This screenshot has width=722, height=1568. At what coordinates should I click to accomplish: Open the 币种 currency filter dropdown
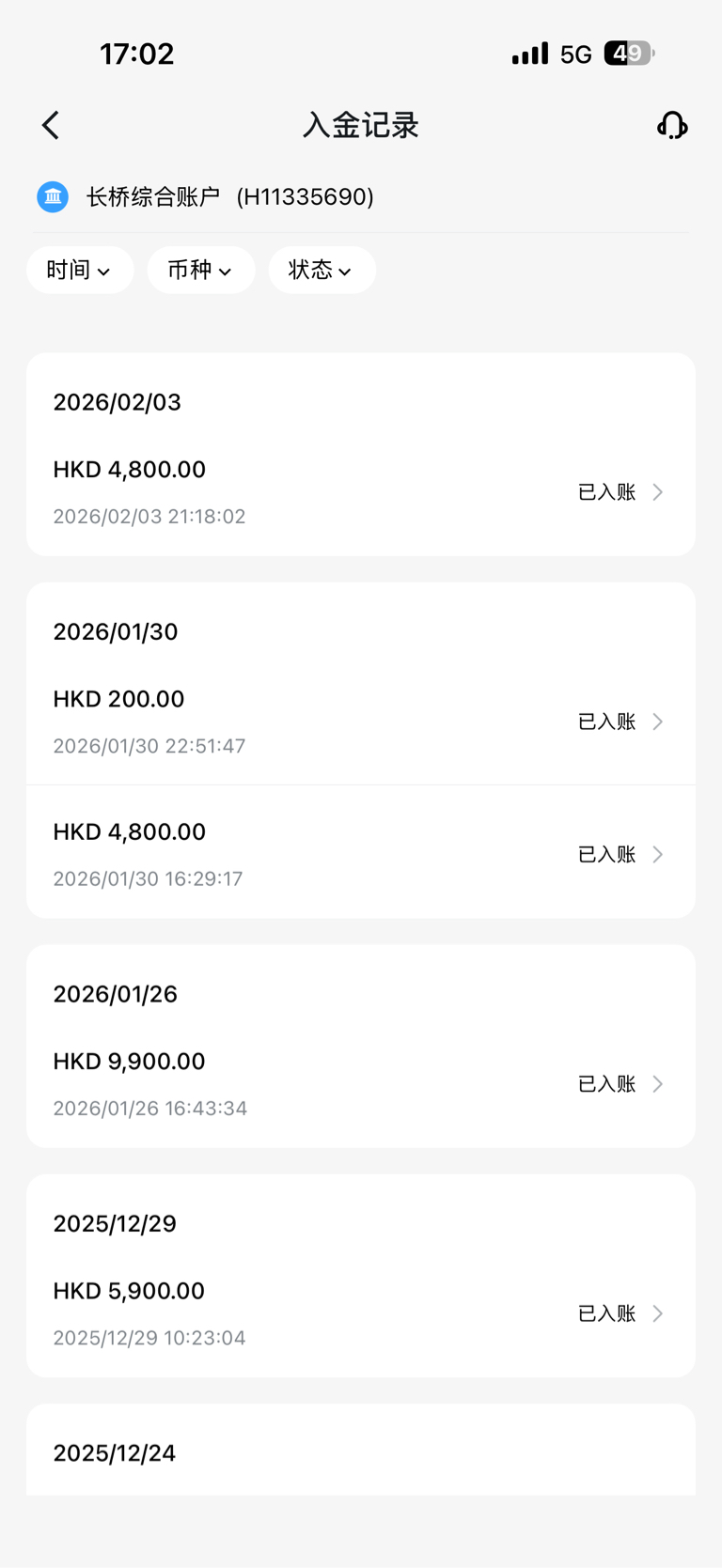pos(200,271)
